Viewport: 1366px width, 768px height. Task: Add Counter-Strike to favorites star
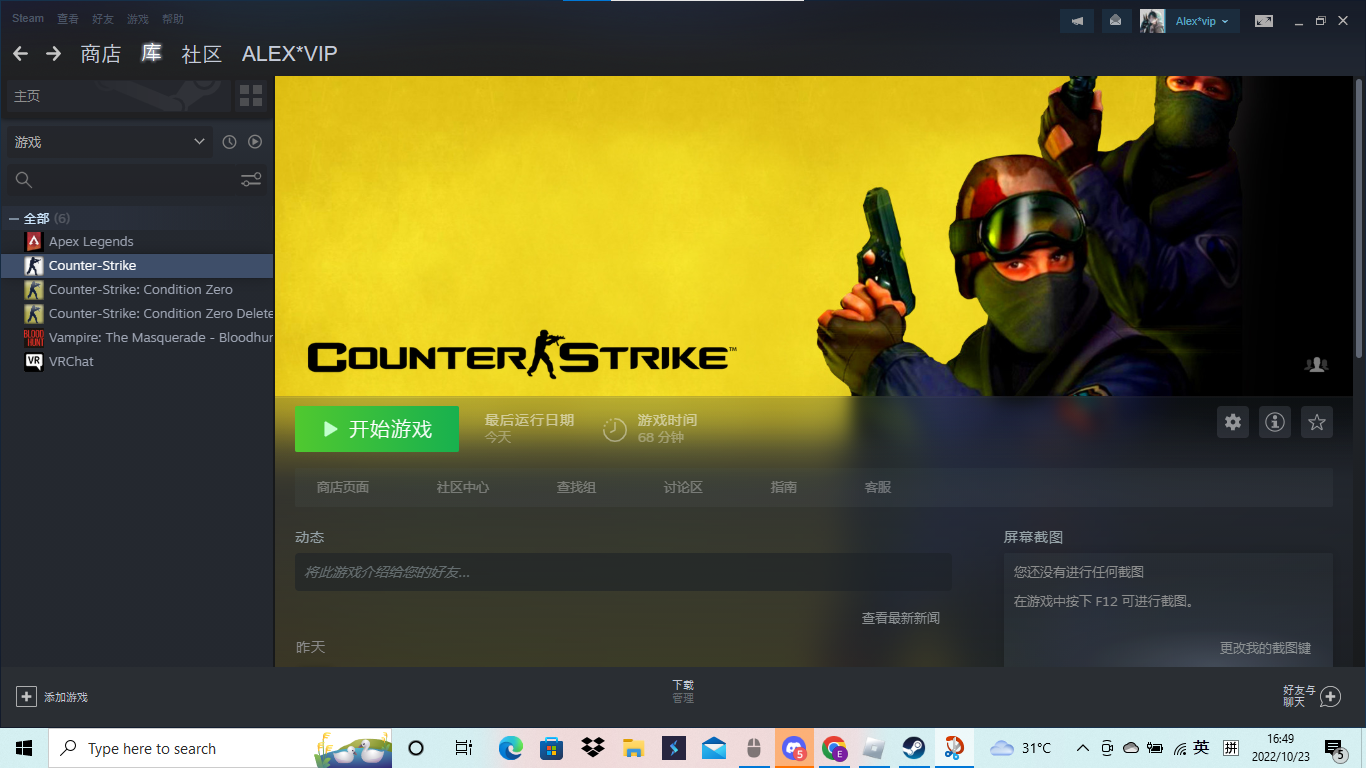coord(1317,422)
